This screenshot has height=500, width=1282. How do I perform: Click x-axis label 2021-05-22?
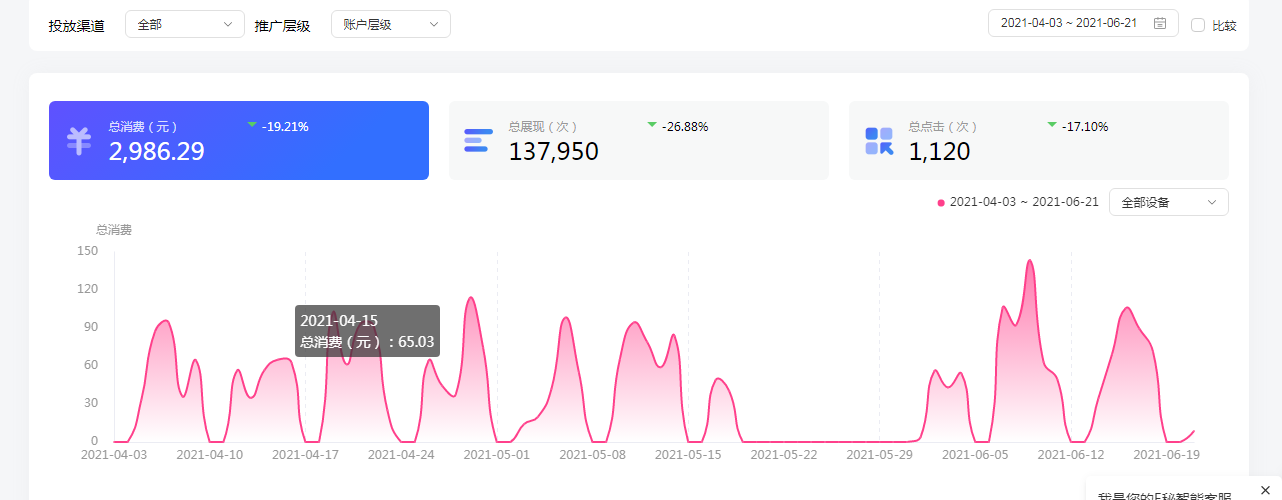(x=784, y=454)
